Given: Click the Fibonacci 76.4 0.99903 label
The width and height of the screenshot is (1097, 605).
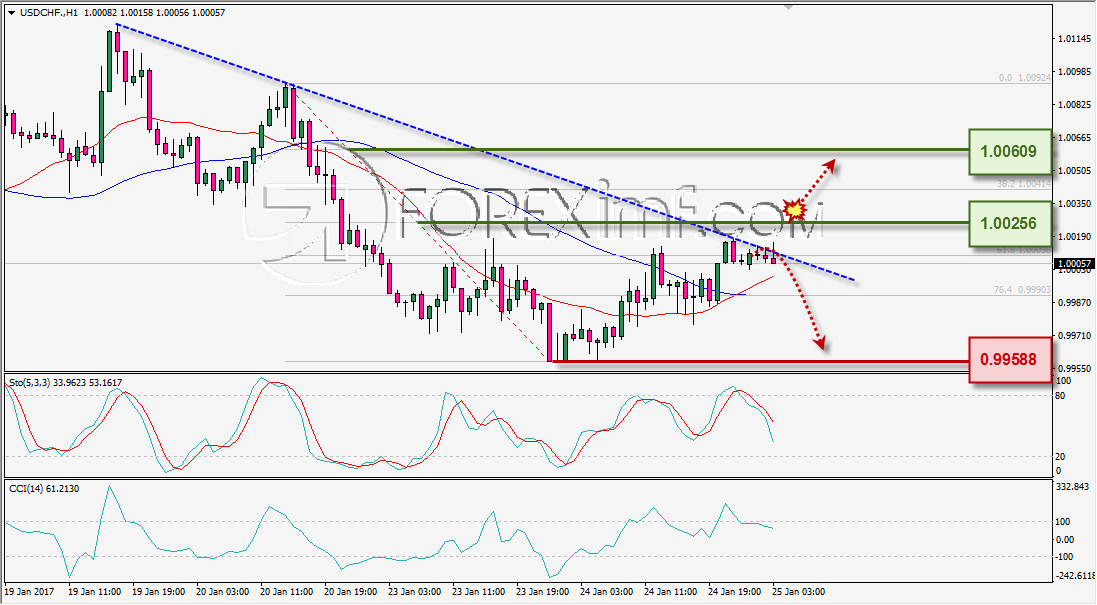Looking at the screenshot, I should click(1022, 290).
